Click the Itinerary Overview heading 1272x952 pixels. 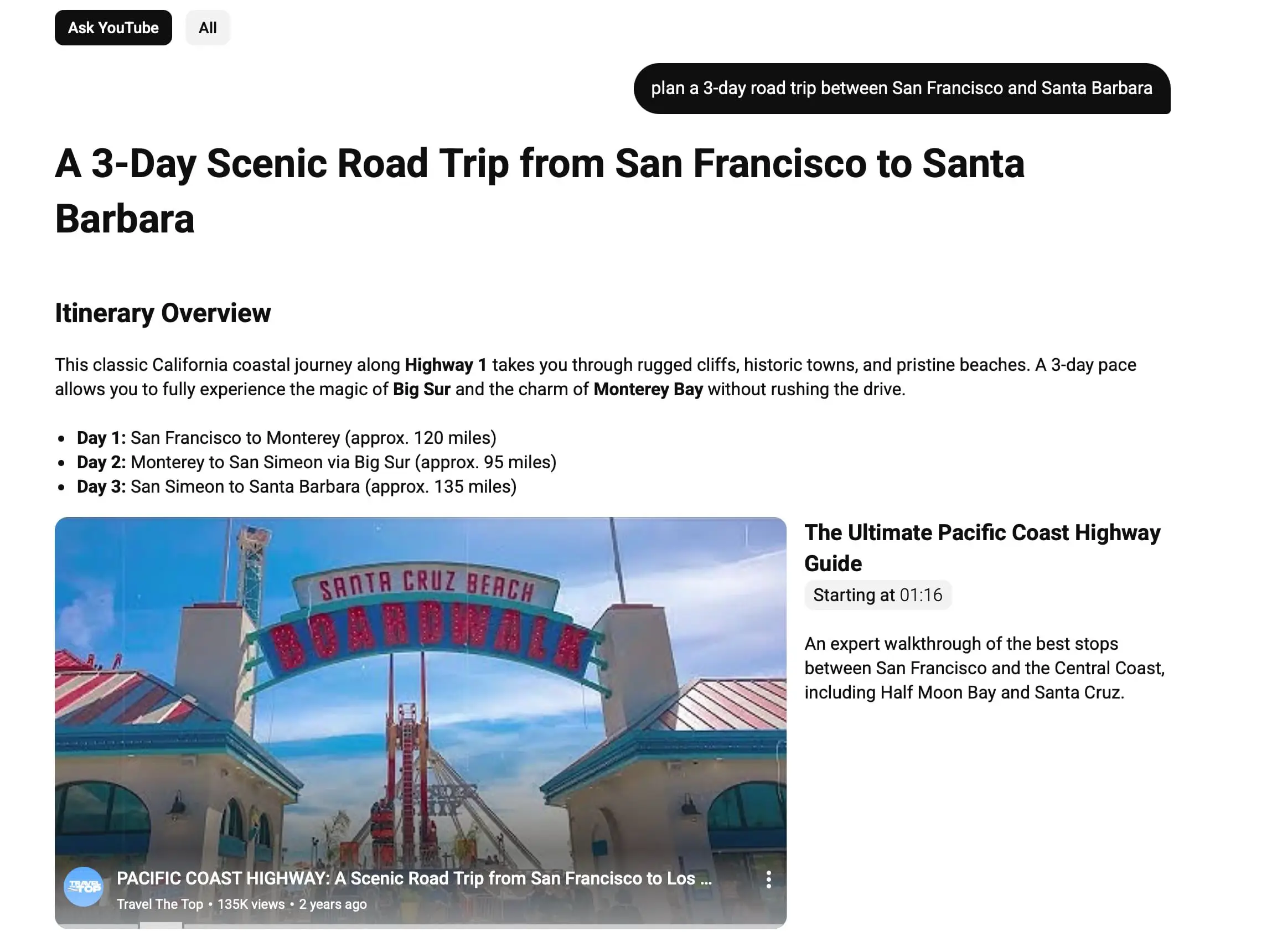pos(163,313)
